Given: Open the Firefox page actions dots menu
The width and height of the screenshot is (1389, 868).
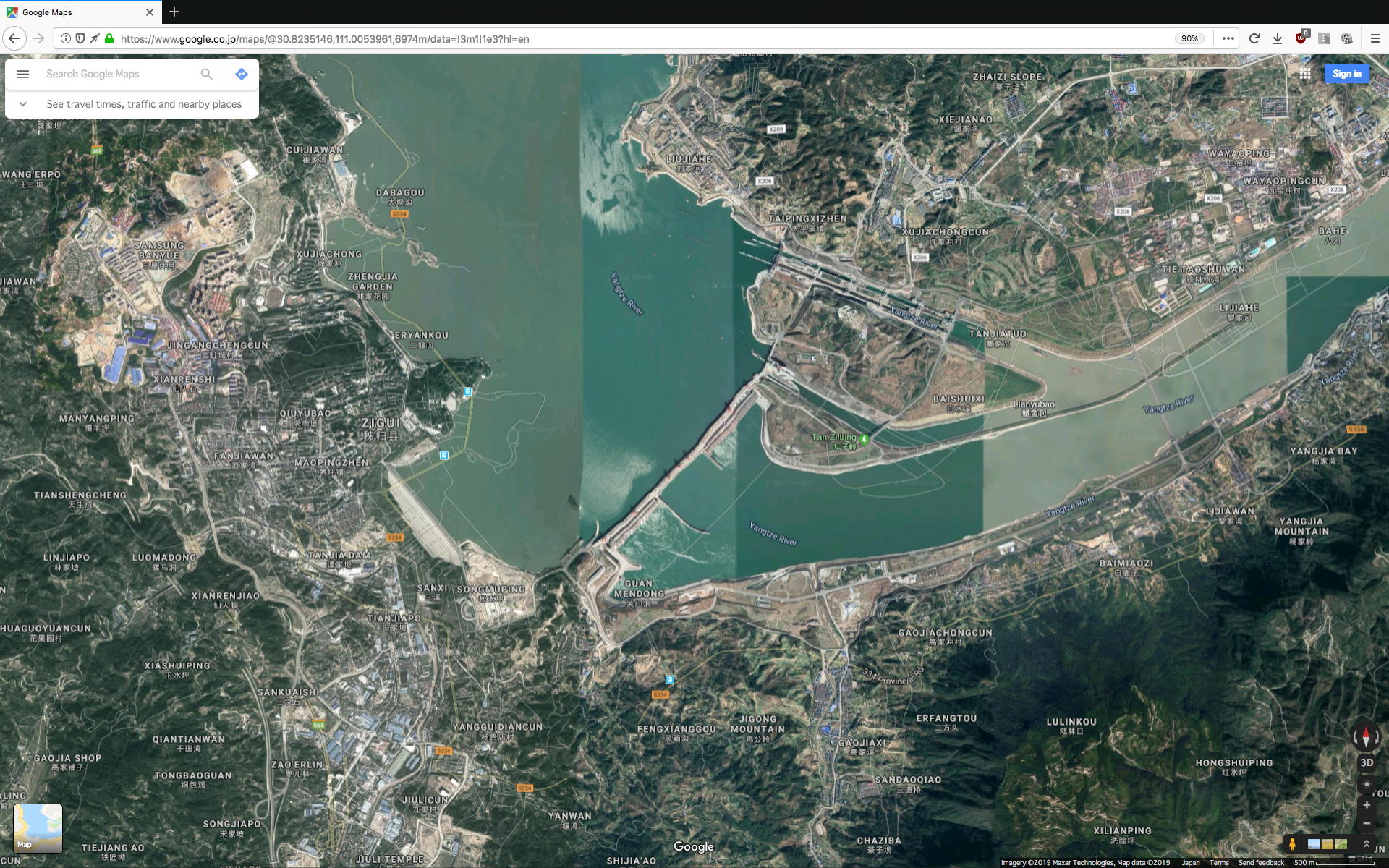Looking at the screenshot, I should tap(1228, 38).
